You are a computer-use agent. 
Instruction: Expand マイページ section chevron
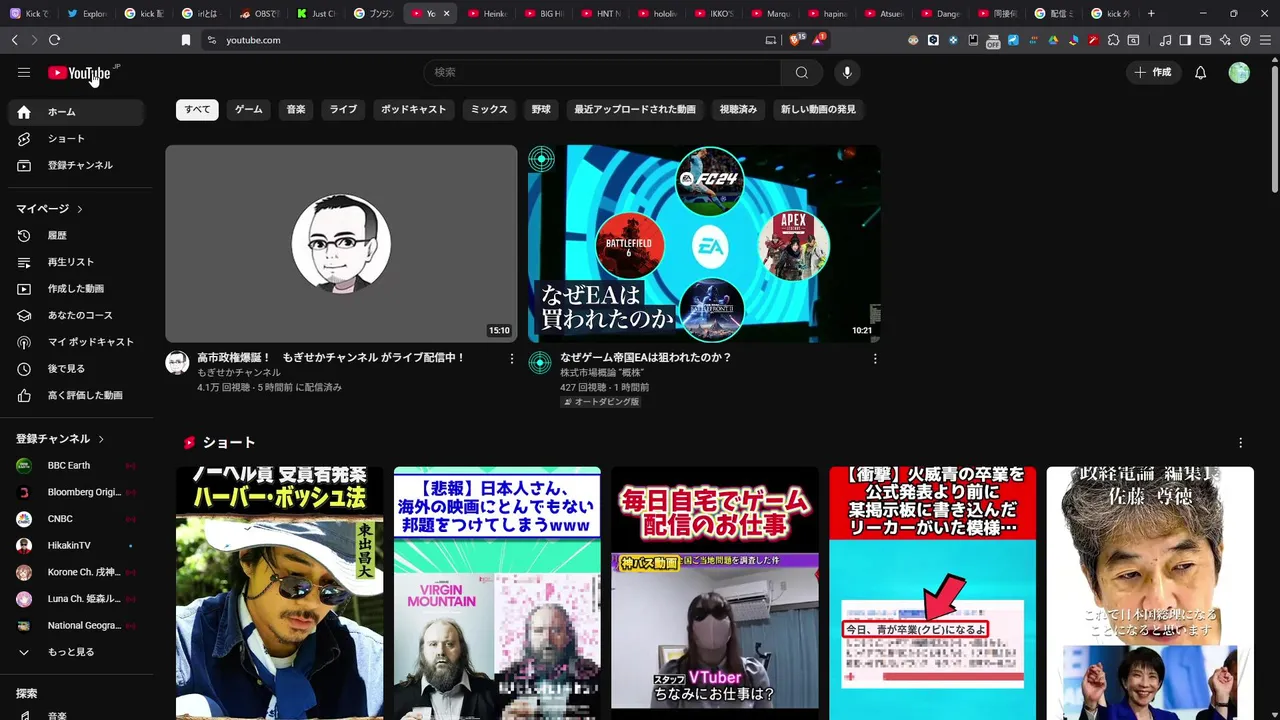[x=79, y=209]
